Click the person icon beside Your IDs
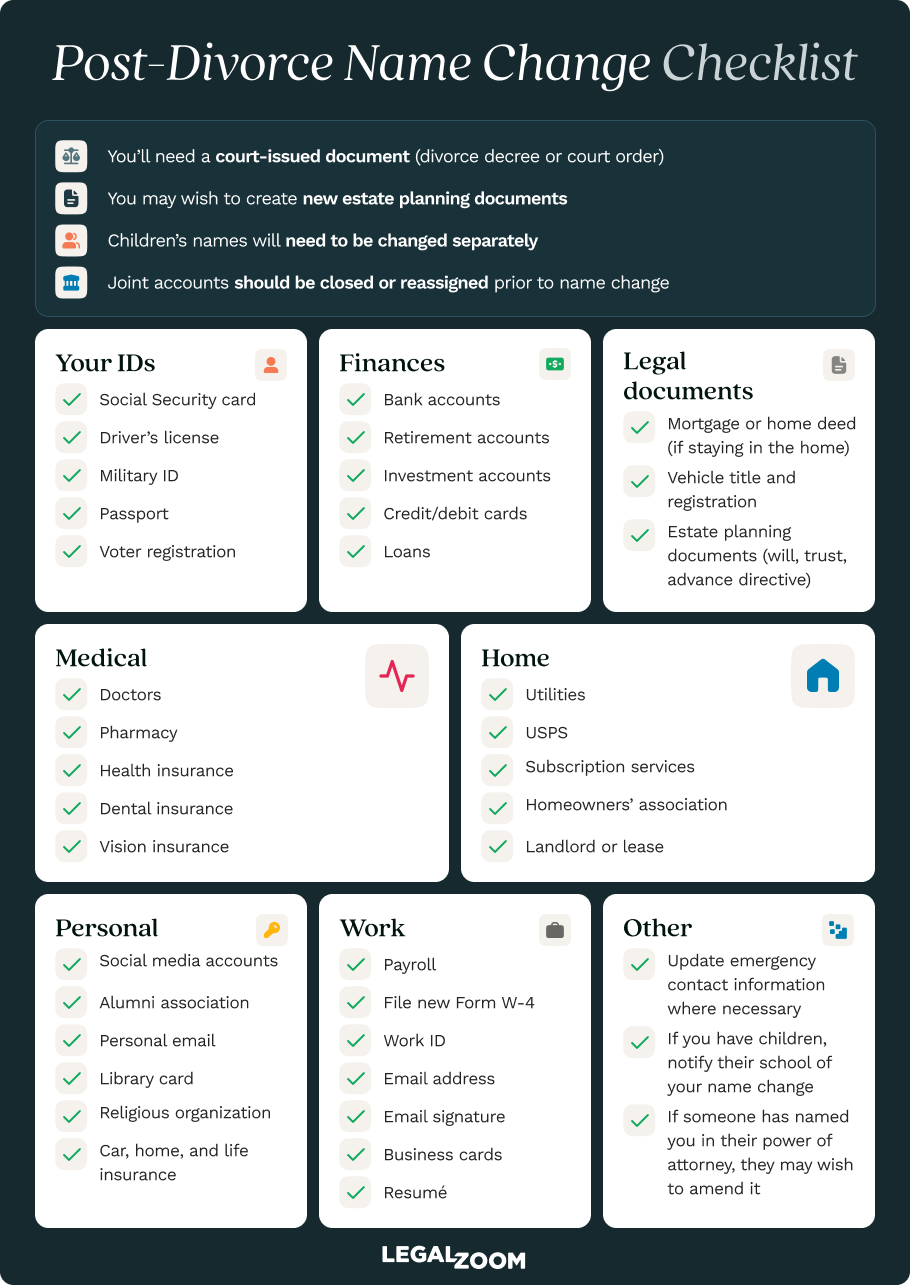 (x=271, y=365)
